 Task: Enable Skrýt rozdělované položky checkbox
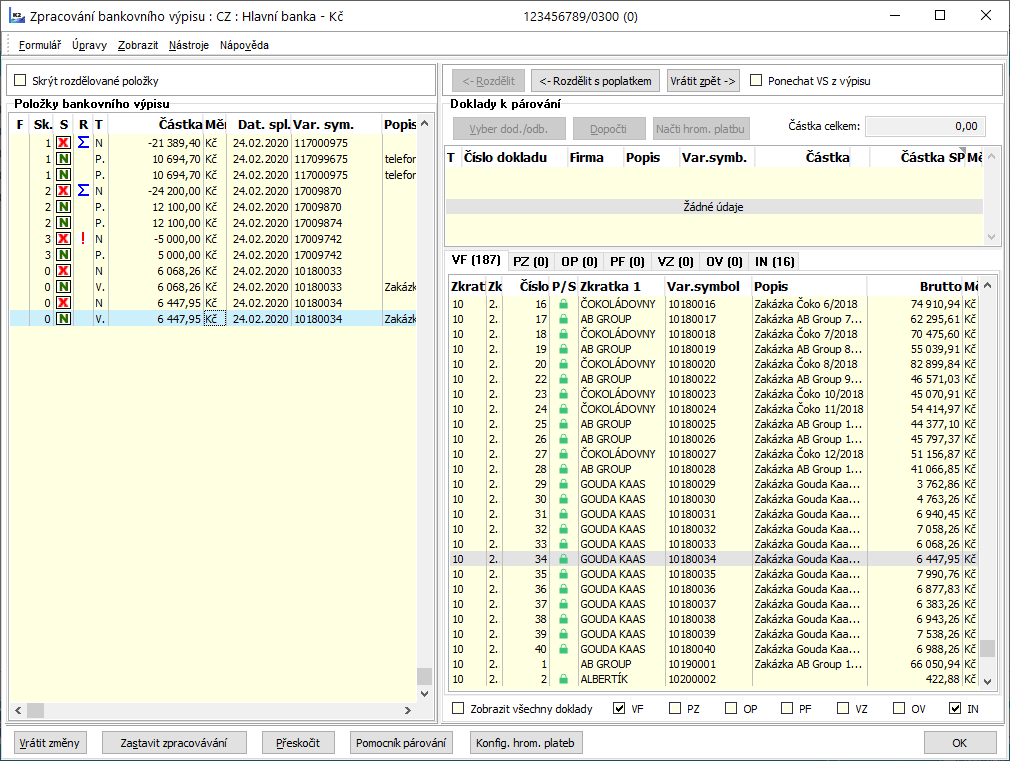point(20,81)
